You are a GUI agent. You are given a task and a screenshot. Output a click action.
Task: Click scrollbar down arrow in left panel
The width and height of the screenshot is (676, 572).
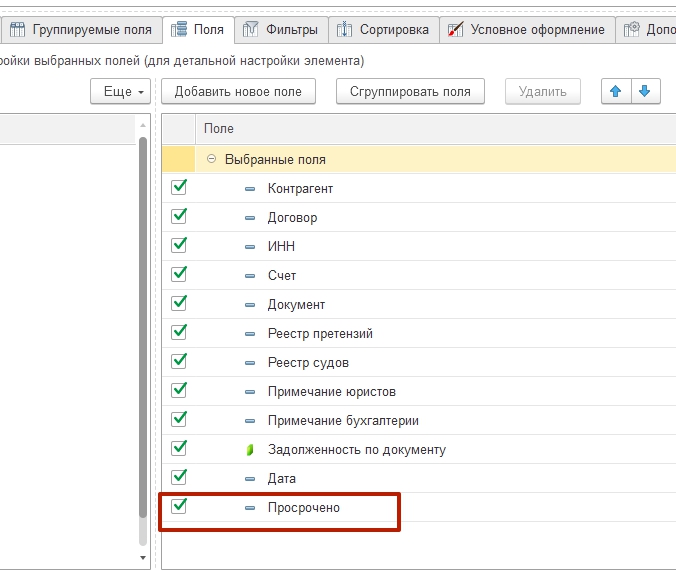(x=142, y=556)
